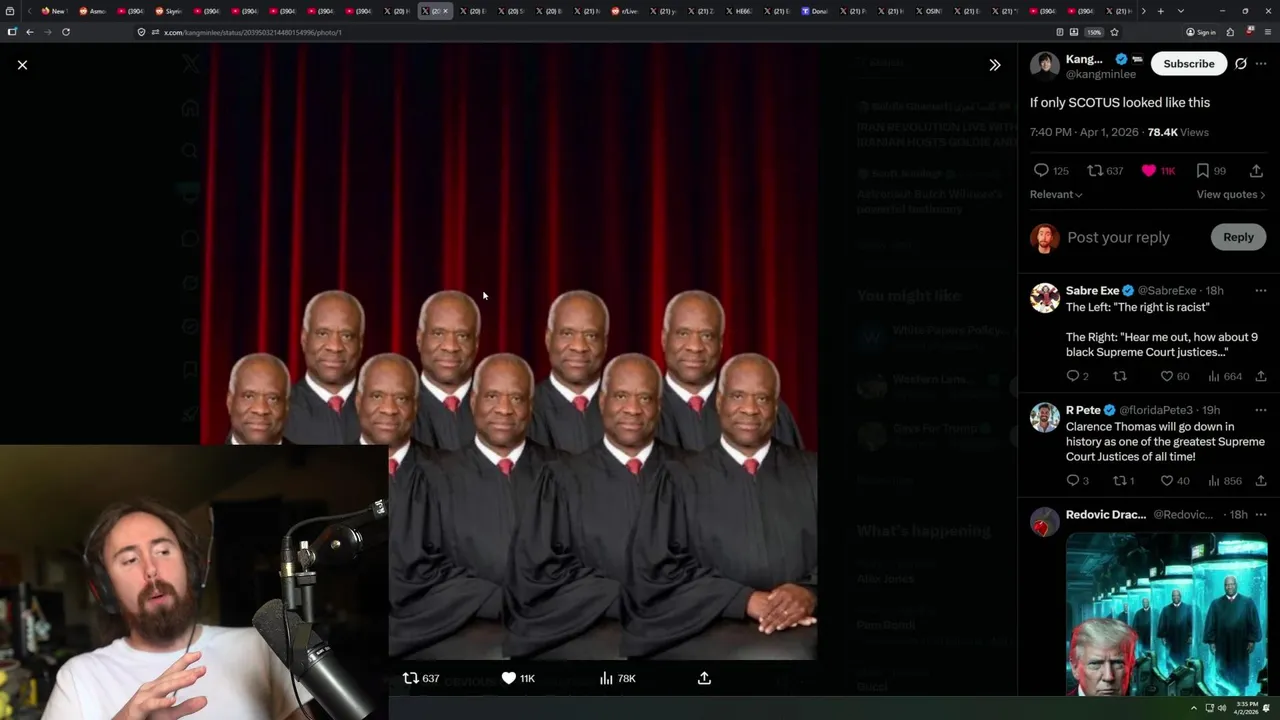This screenshot has height=720, width=1280.
Task: Focus the Post your reply field
Action: click(x=1118, y=237)
